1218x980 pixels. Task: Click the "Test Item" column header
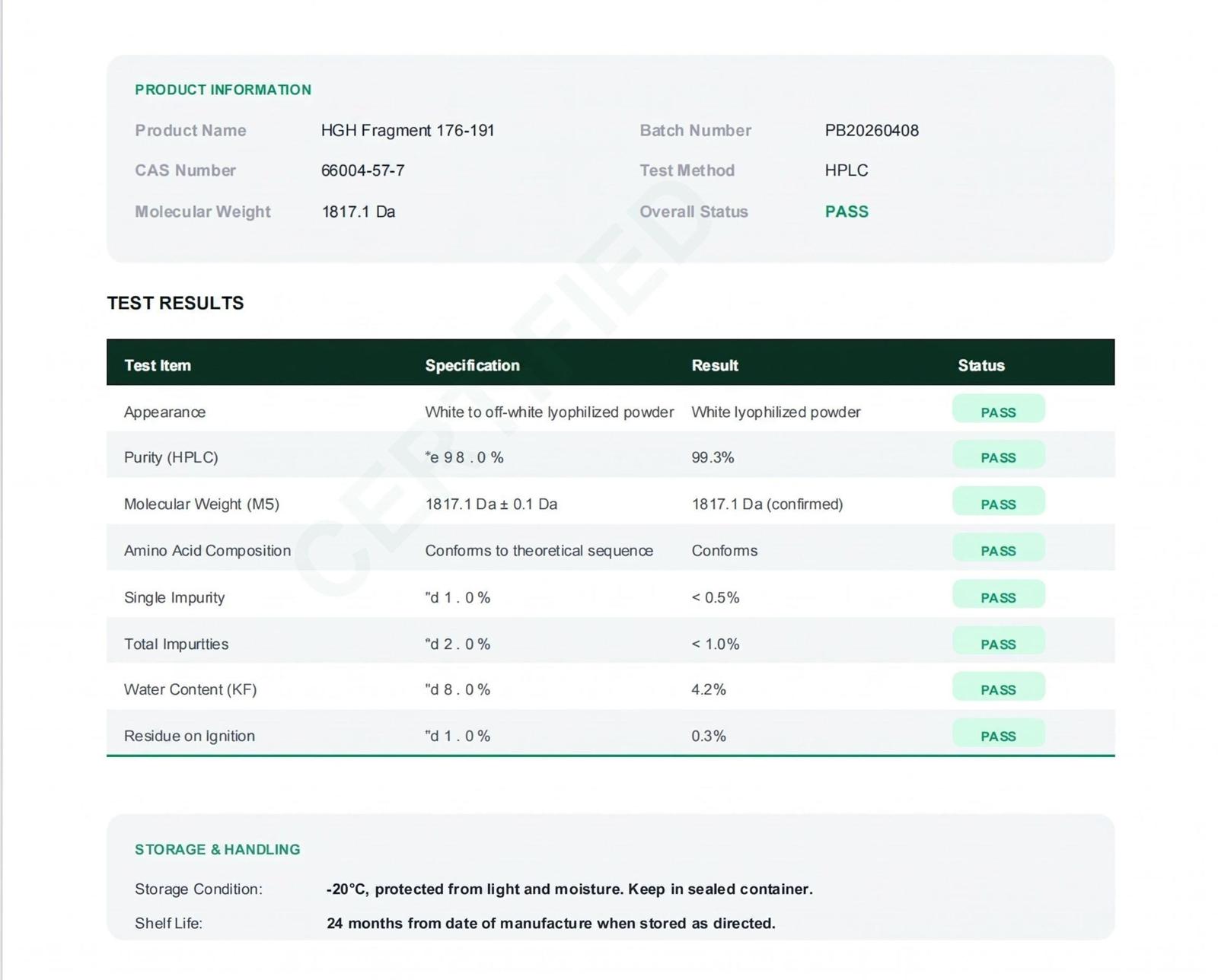click(x=158, y=365)
